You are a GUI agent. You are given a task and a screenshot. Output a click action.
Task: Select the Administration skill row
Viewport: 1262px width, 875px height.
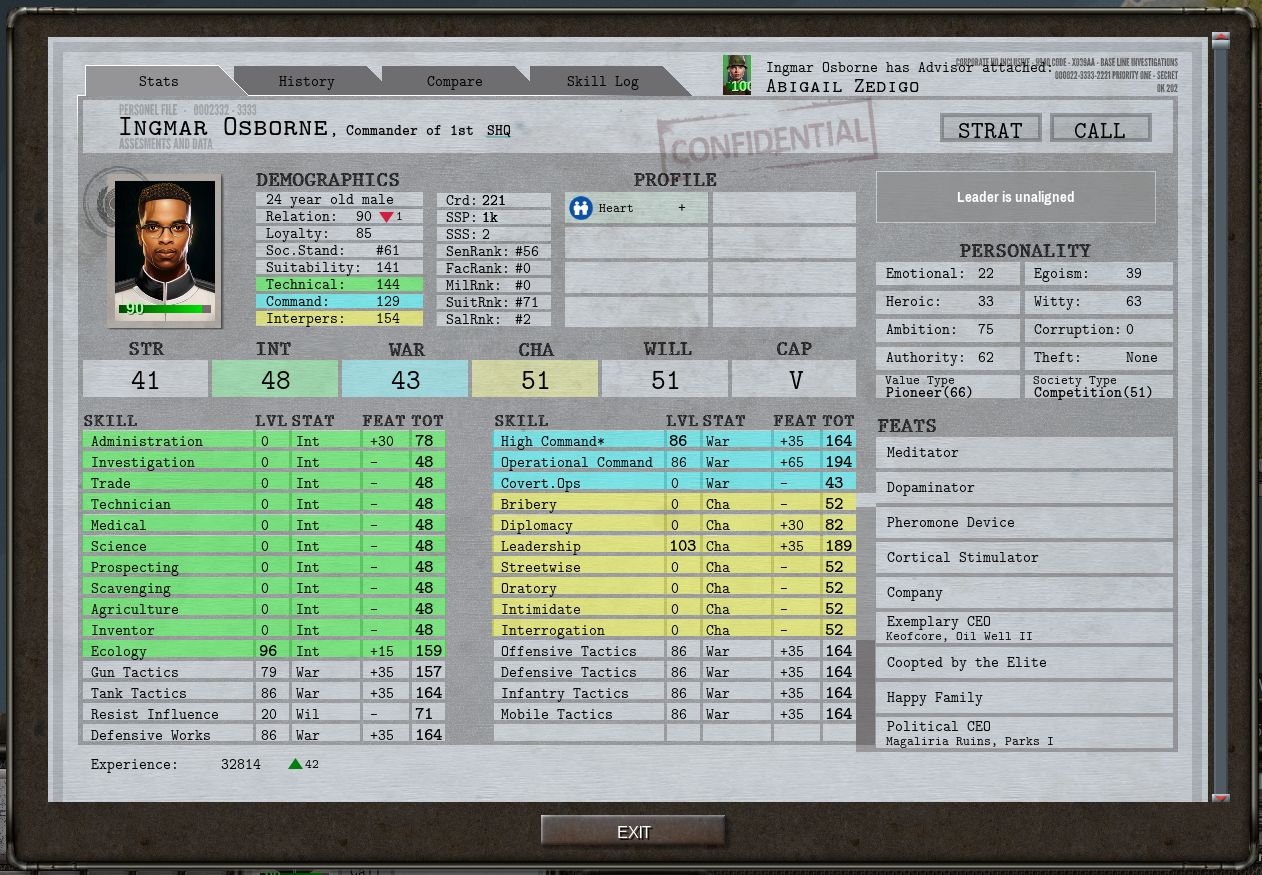coord(264,441)
